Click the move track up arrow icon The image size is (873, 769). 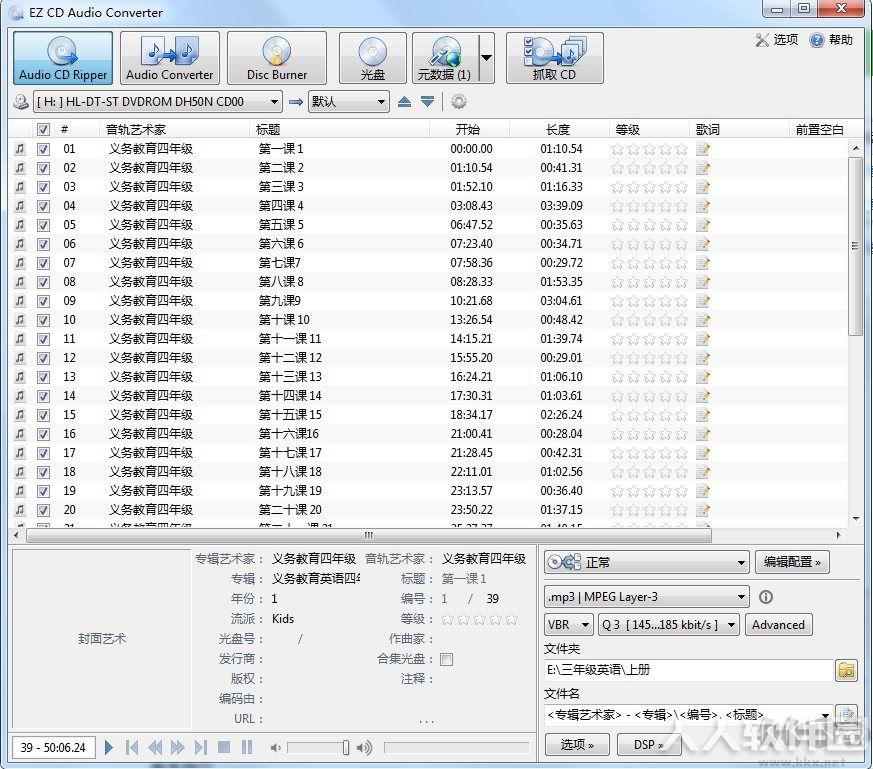point(405,101)
